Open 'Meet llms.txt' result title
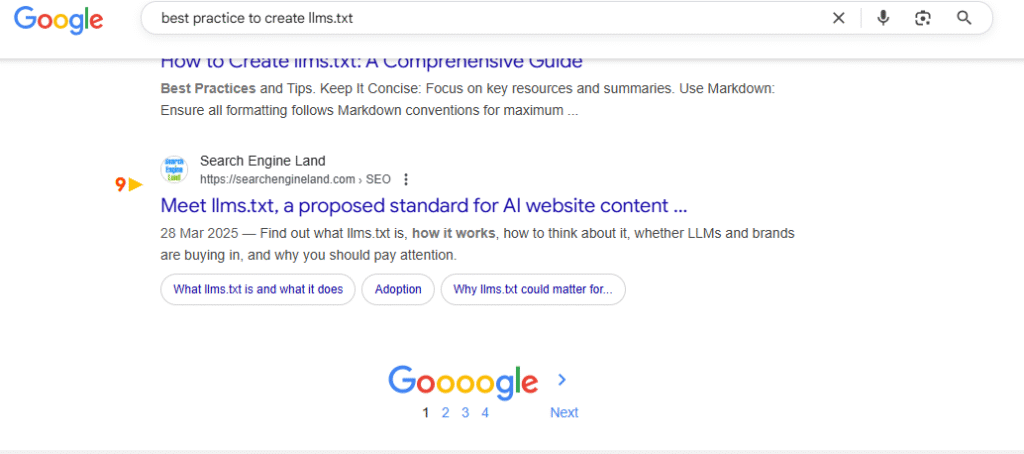Screen dimensions: 1024x454 [423, 206]
